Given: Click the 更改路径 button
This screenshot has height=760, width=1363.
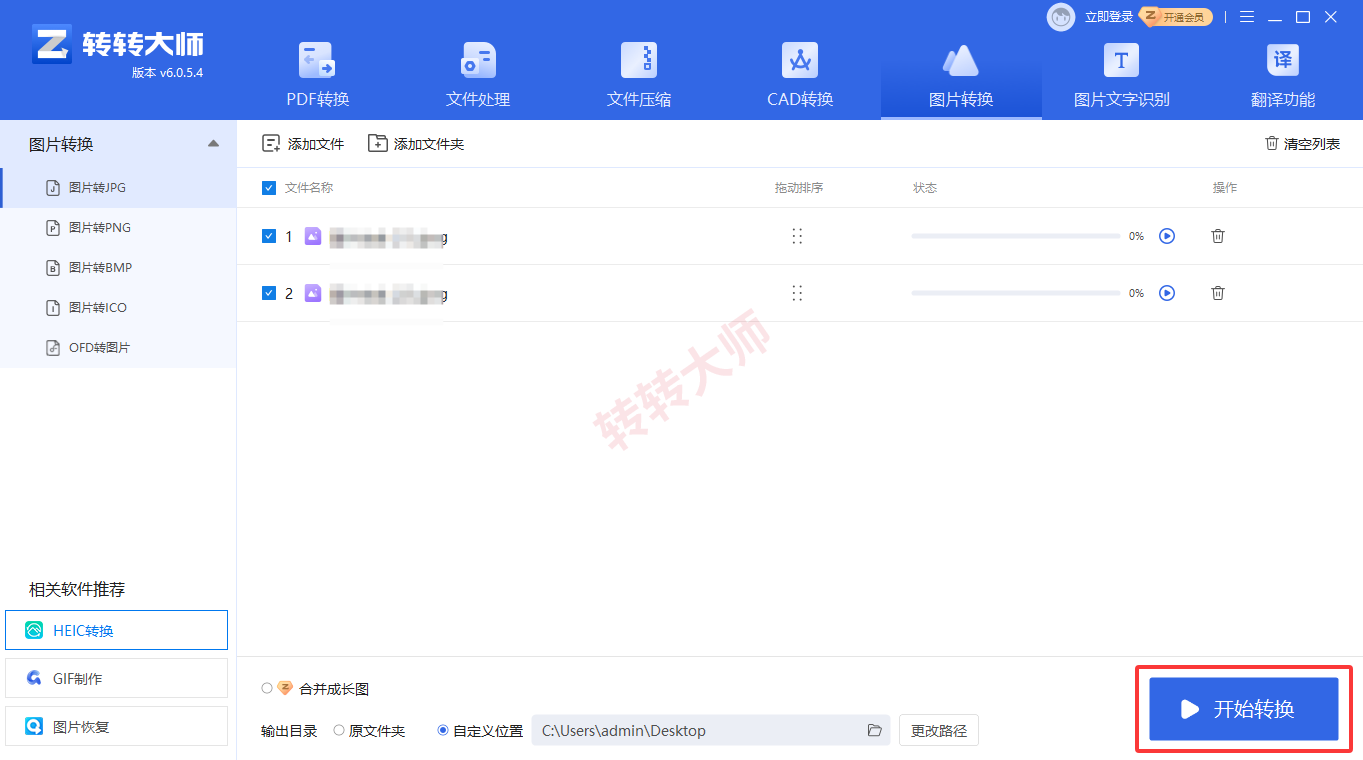Looking at the screenshot, I should pos(939,731).
